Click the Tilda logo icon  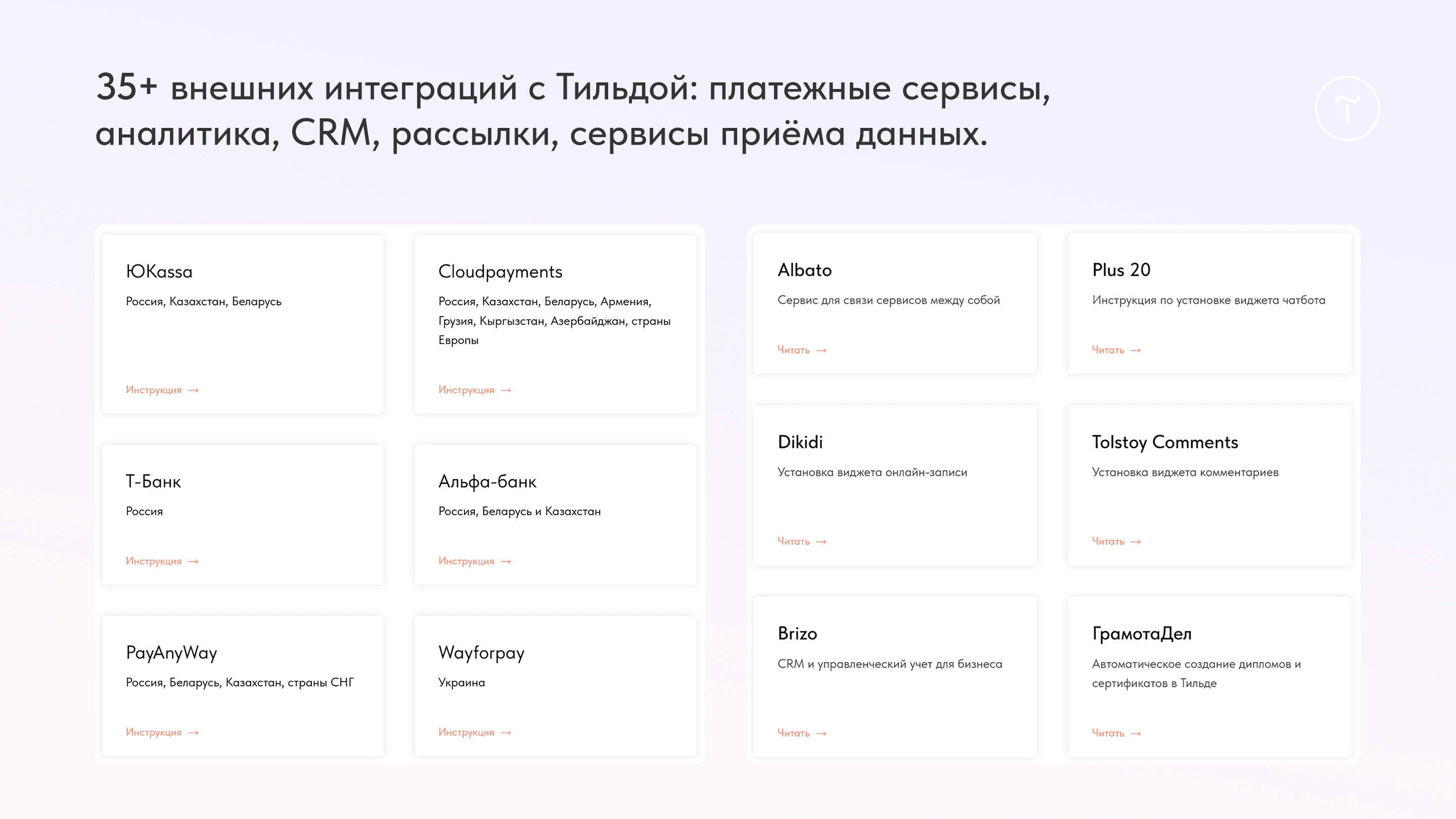point(1347,109)
